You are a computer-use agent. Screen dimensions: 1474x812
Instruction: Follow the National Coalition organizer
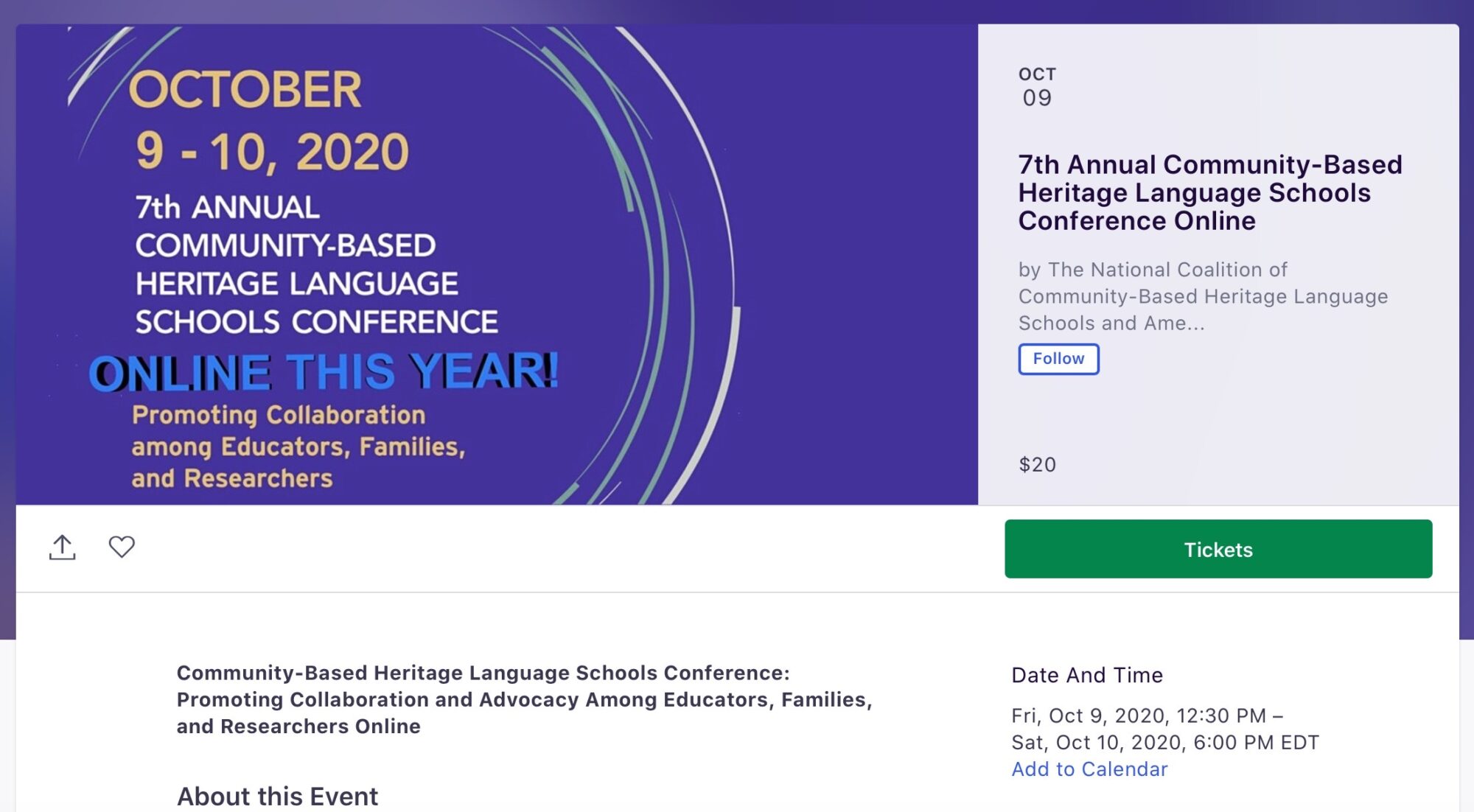(1058, 359)
